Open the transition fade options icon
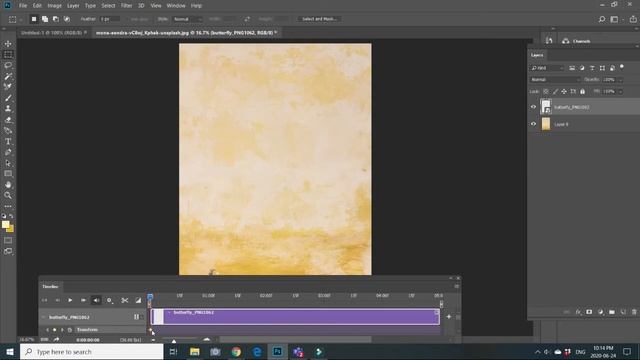640x360 pixels. point(138,300)
